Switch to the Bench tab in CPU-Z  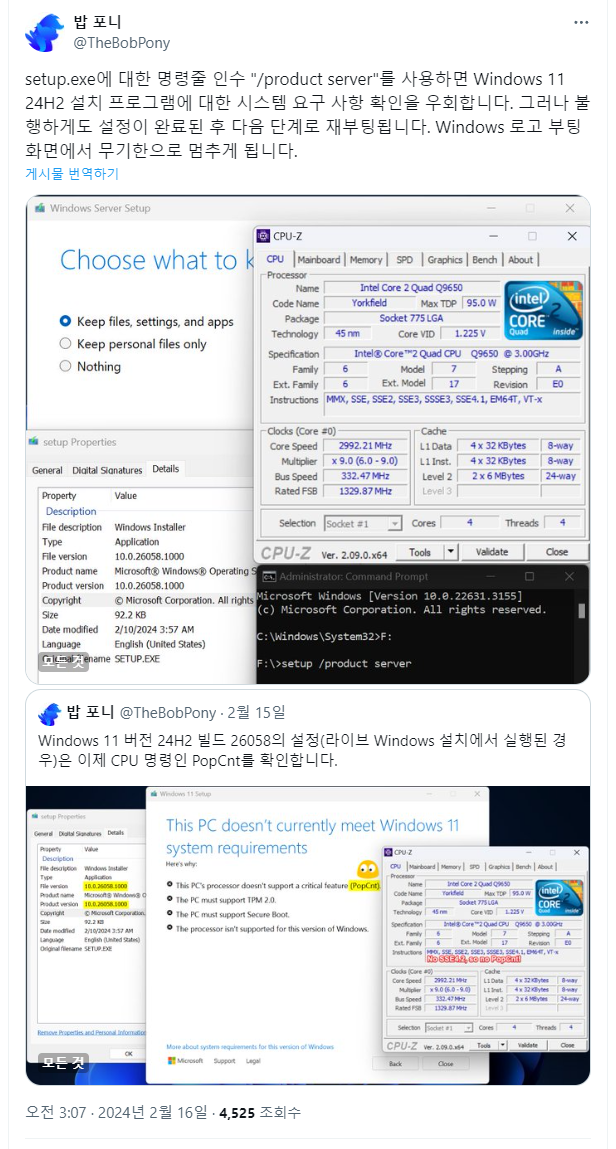pyautogui.click(x=484, y=259)
